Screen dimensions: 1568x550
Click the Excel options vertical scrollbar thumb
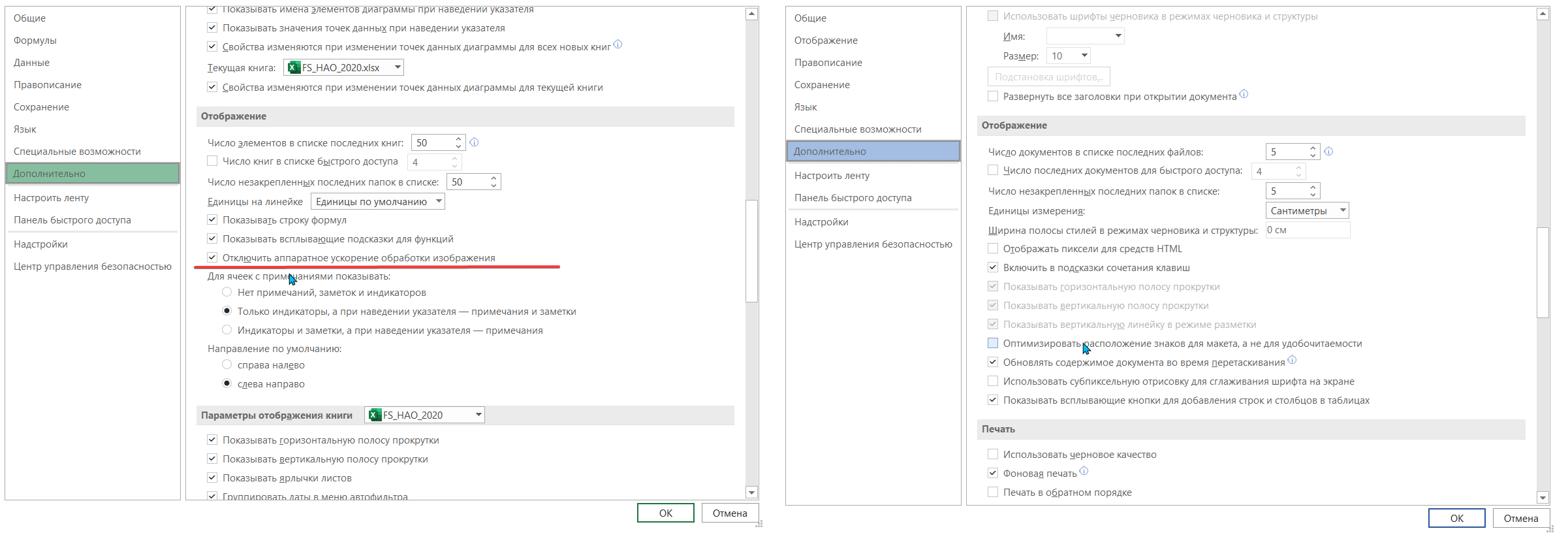752,251
